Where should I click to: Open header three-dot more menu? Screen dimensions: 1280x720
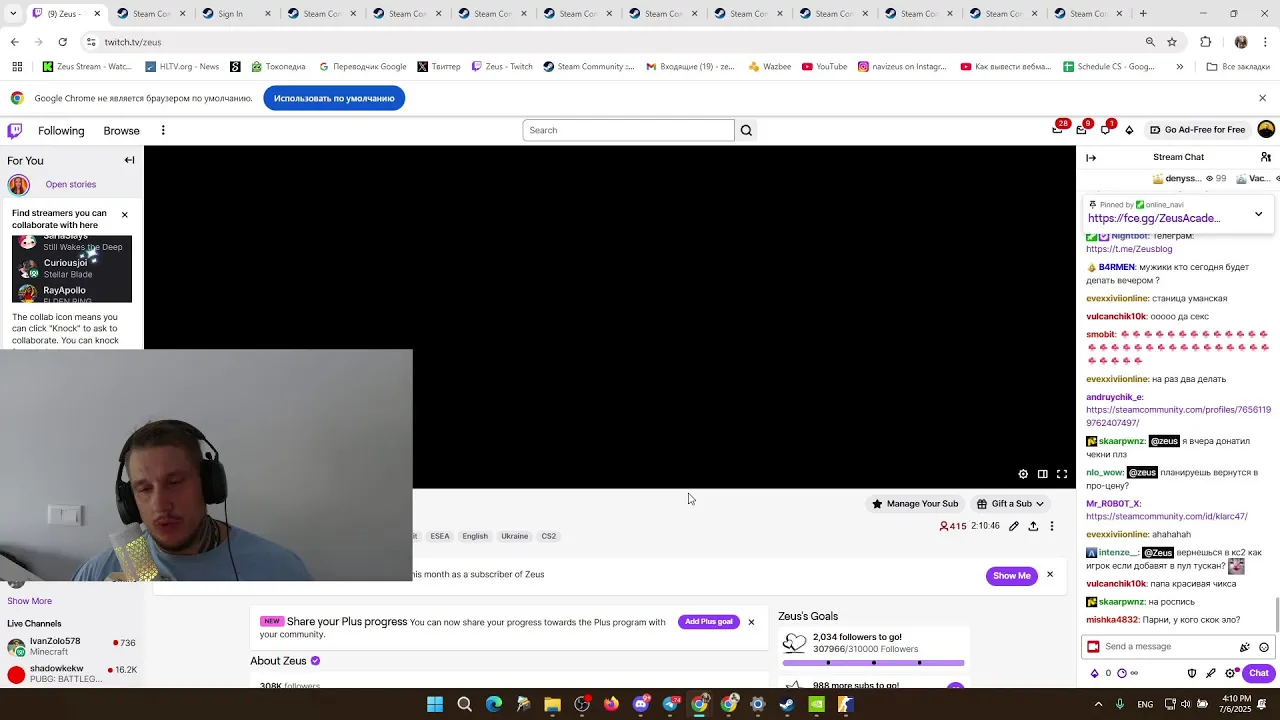pyautogui.click(x=163, y=130)
